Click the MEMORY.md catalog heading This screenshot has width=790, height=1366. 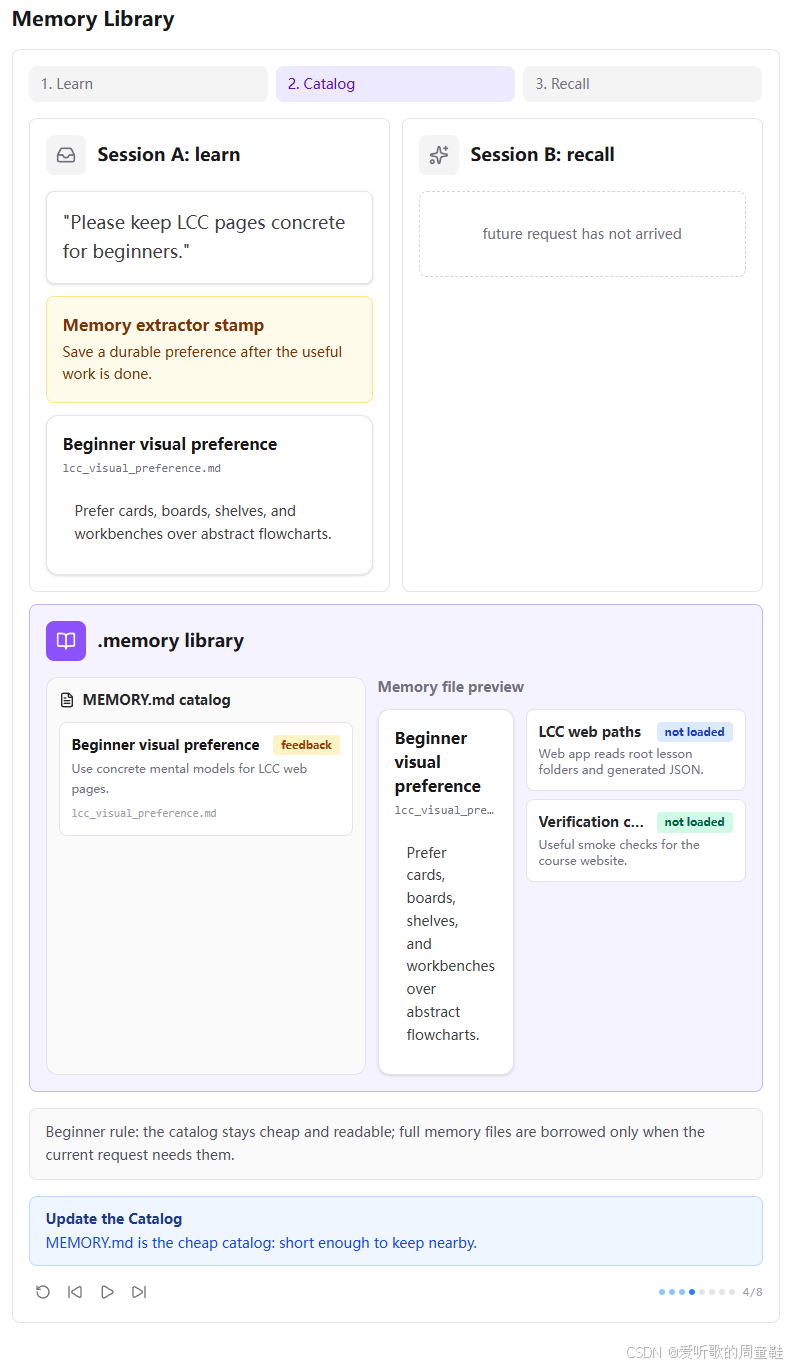click(157, 700)
